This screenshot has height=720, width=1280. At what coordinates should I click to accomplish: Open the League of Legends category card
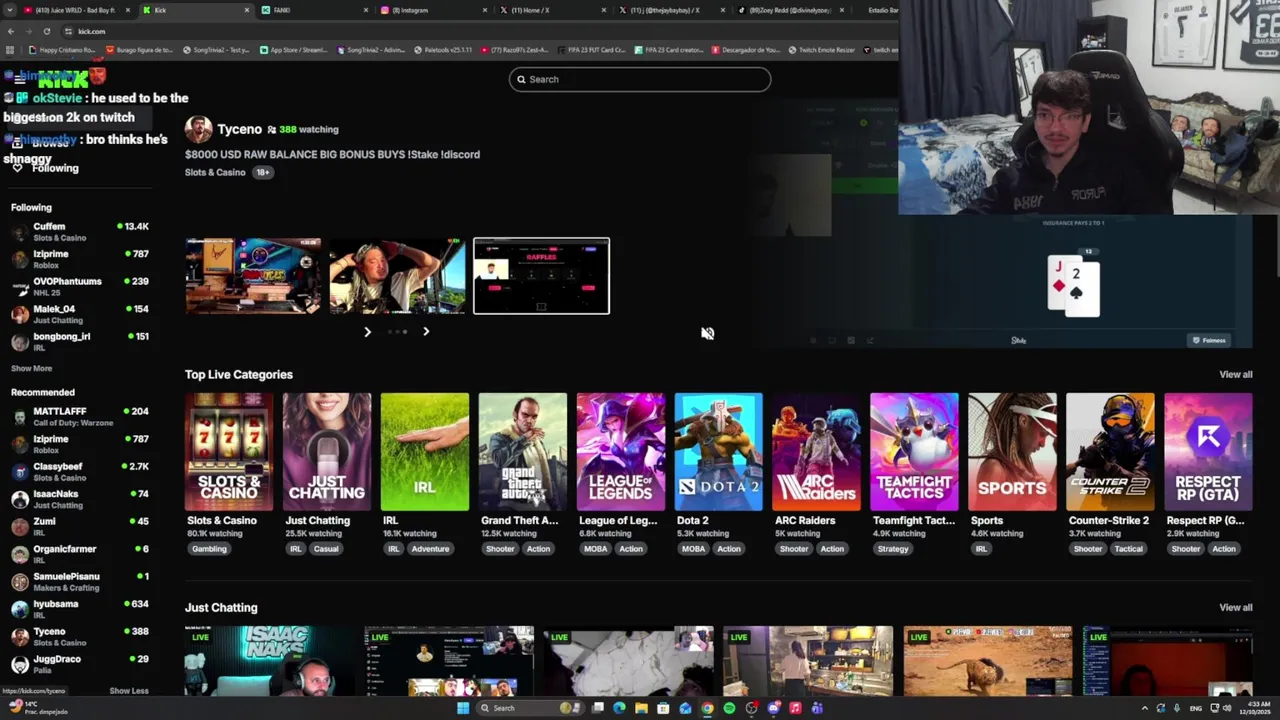click(x=621, y=452)
